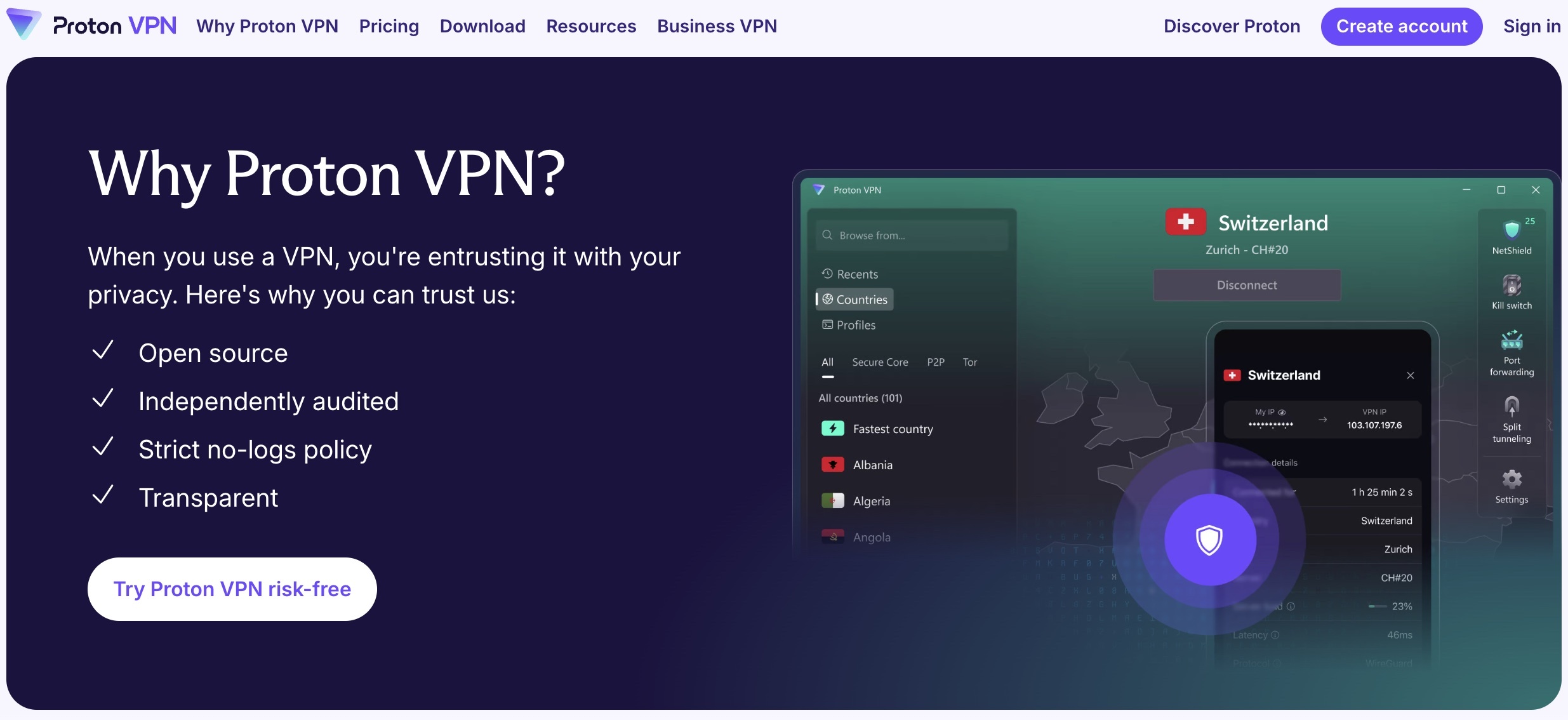Click the Albania flag icon
The height and width of the screenshot is (720, 1568).
pos(833,465)
